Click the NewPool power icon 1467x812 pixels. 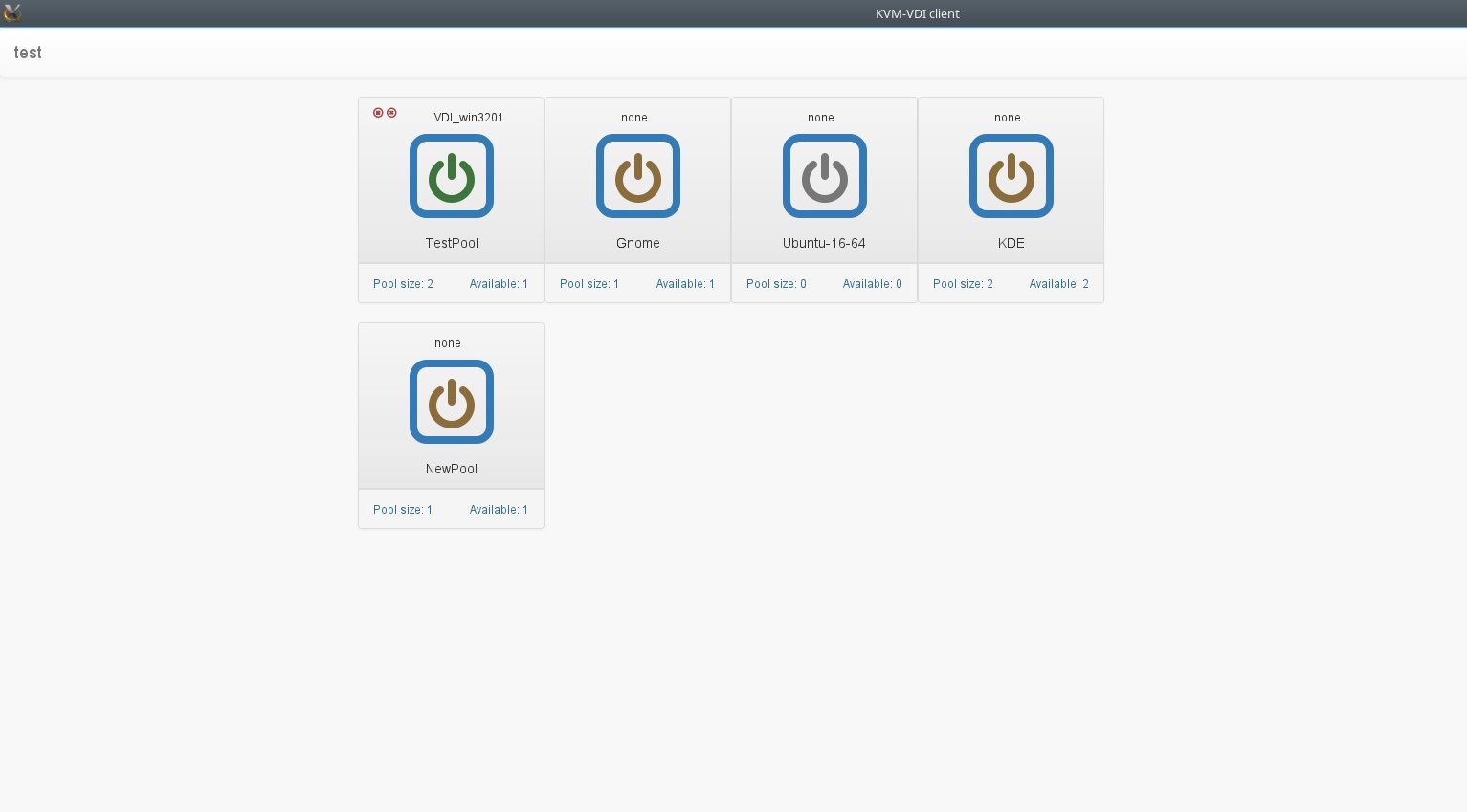pos(452,402)
